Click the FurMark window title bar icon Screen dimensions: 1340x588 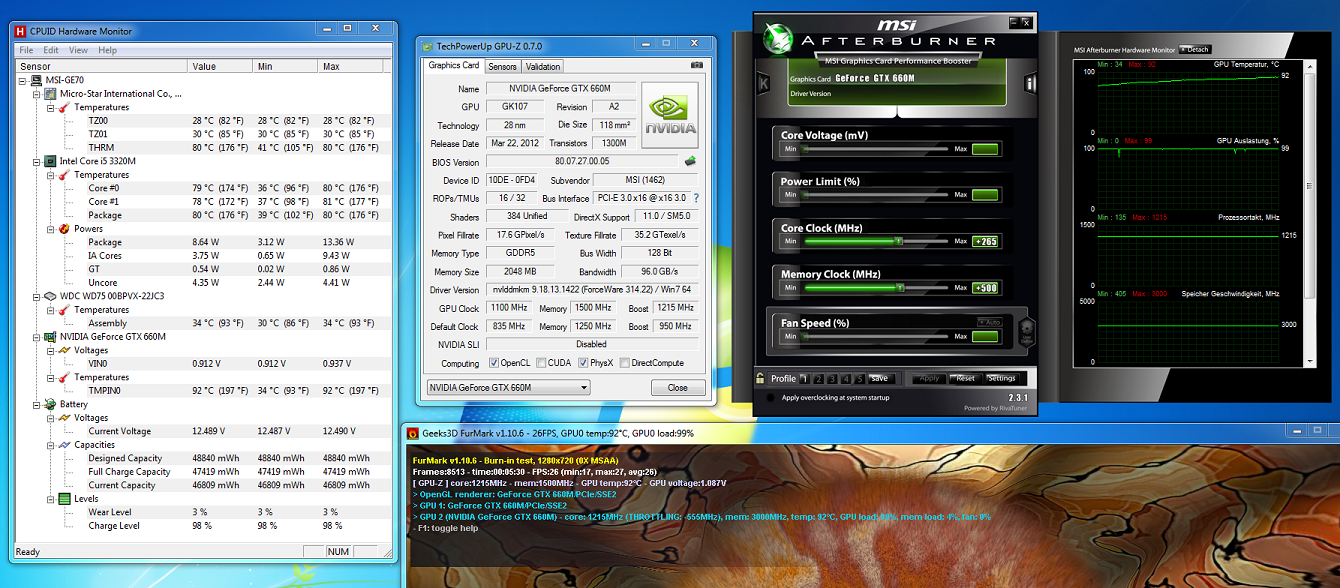(x=411, y=433)
